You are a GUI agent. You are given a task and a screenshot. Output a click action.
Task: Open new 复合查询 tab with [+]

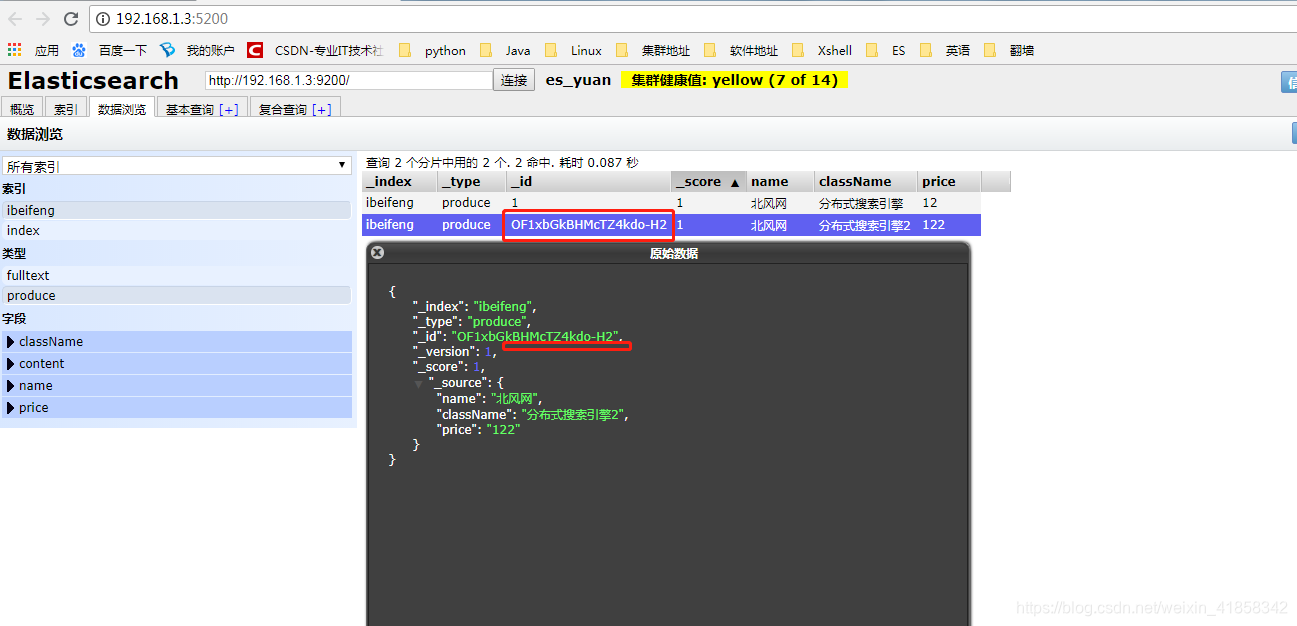(322, 110)
